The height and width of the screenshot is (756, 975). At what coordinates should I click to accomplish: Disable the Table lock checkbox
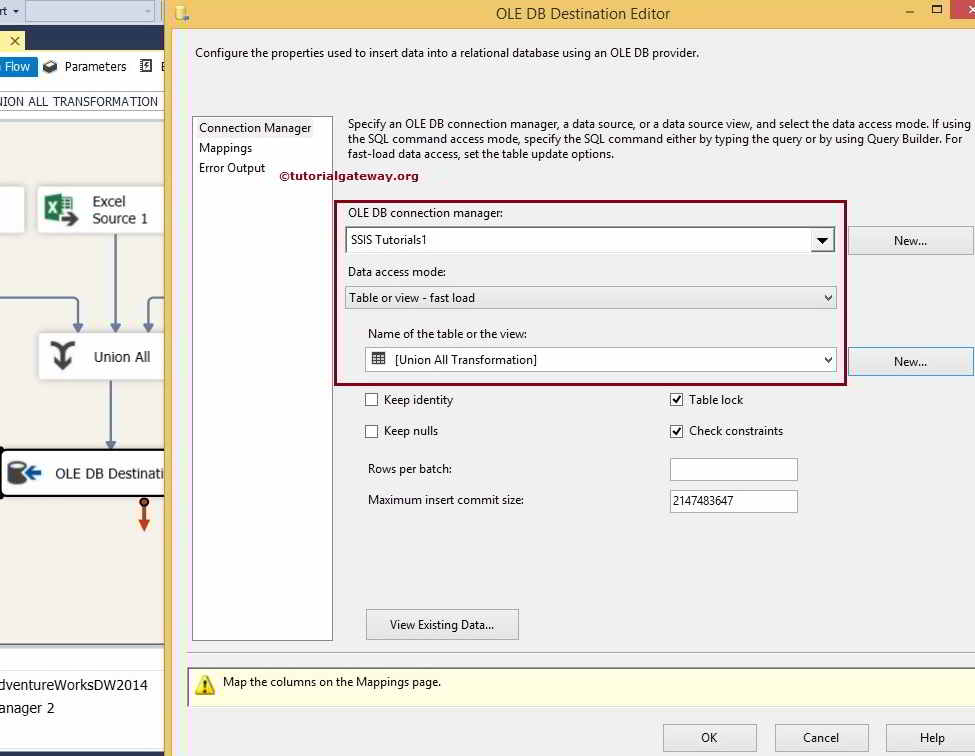click(677, 399)
